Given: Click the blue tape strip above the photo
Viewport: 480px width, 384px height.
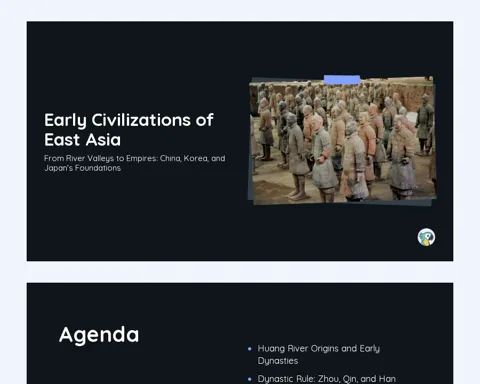Looking at the screenshot, I should (342, 80).
